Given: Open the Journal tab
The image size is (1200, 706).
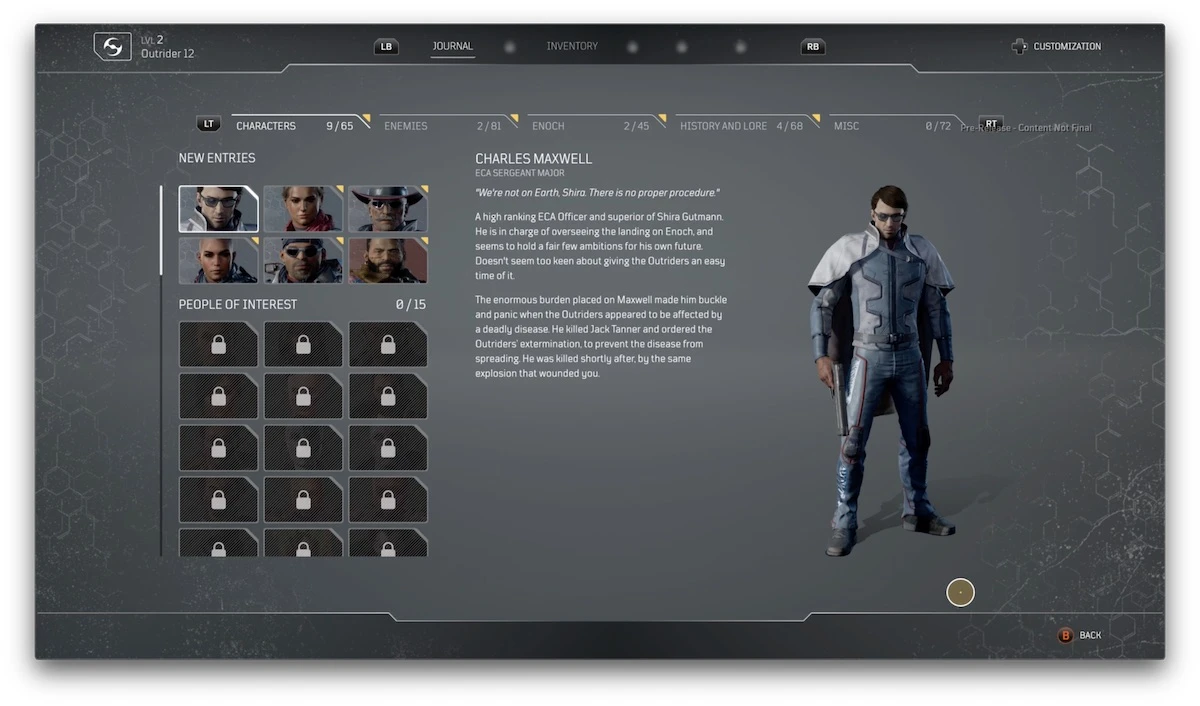Looking at the screenshot, I should 452,46.
